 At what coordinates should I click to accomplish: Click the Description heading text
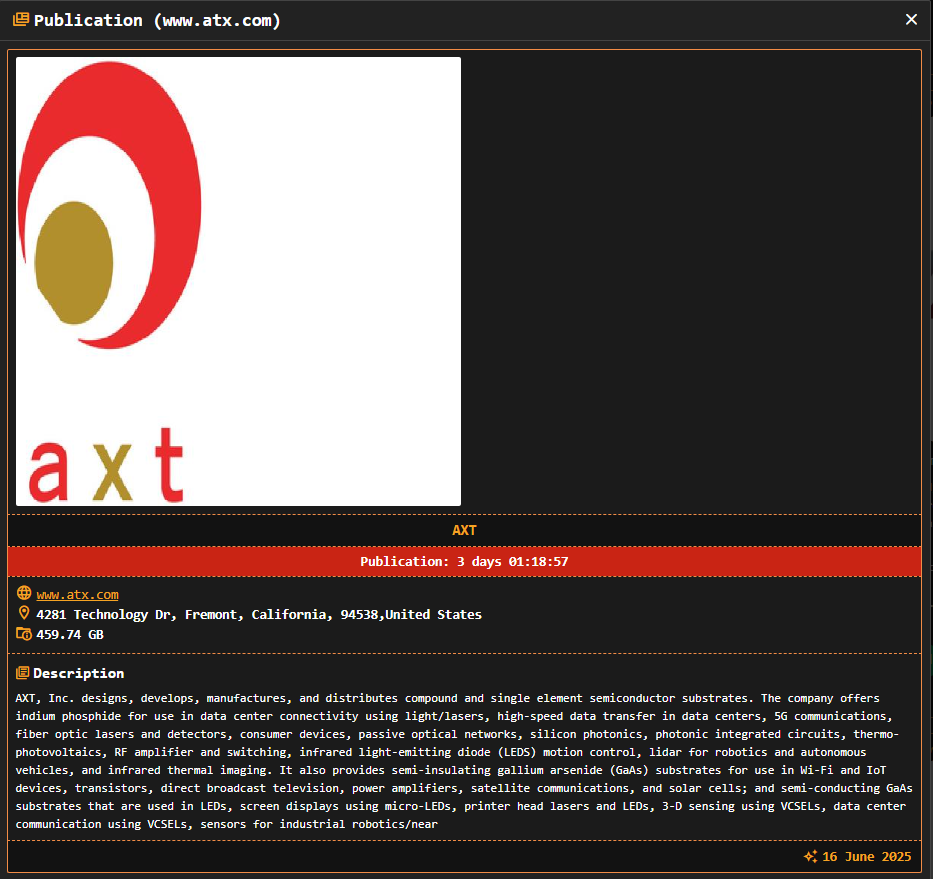78,672
